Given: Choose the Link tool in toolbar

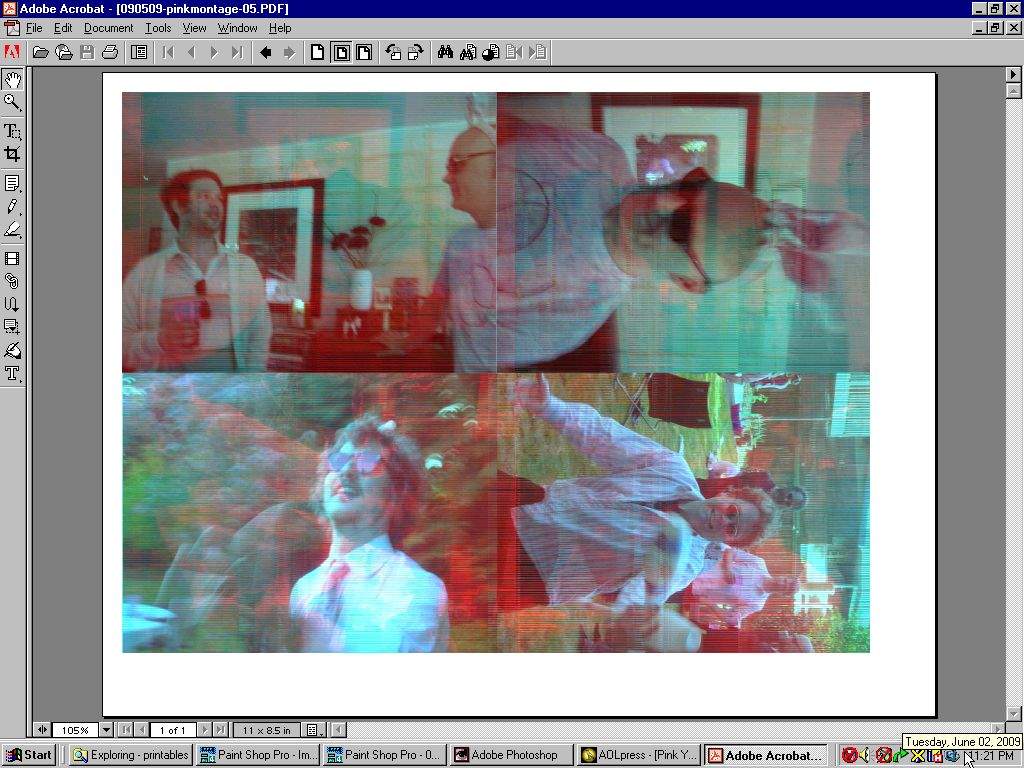Looking at the screenshot, I should click(x=13, y=281).
